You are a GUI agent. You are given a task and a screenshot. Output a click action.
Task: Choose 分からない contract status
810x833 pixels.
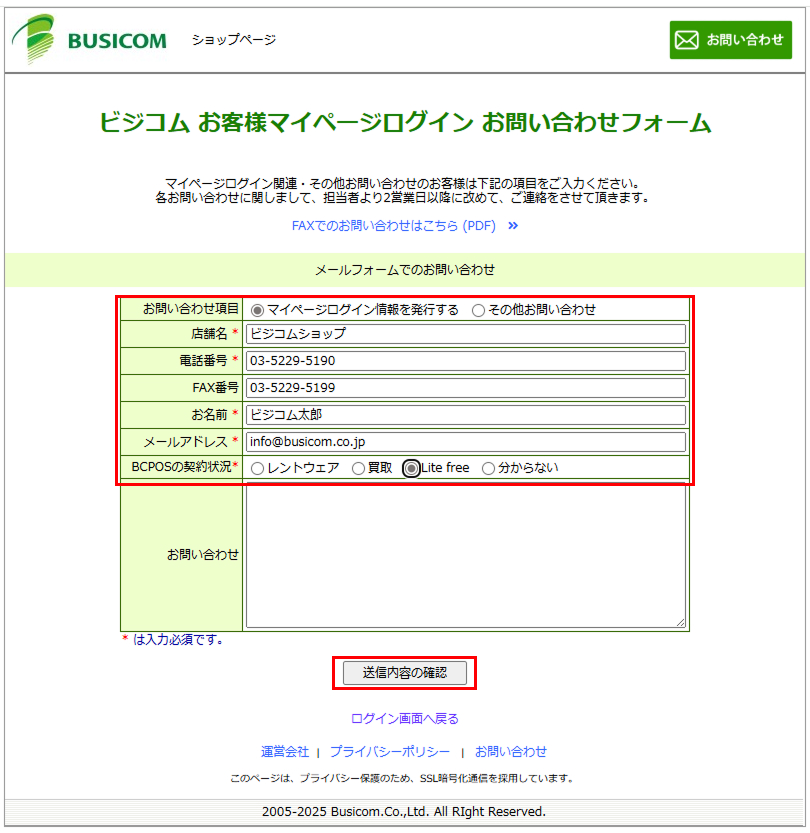[x=489, y=468]
